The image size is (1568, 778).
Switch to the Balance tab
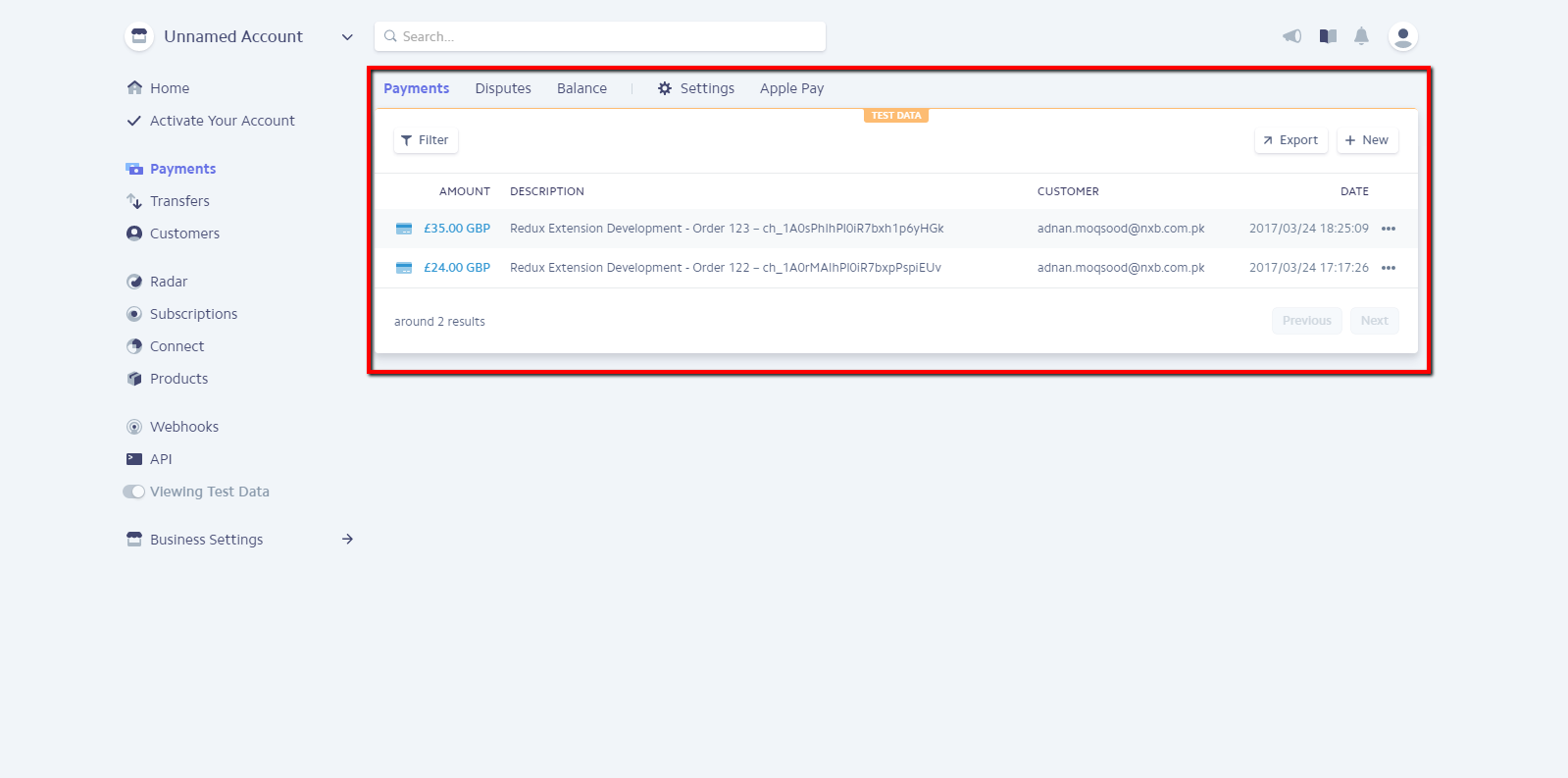[582, 88]
